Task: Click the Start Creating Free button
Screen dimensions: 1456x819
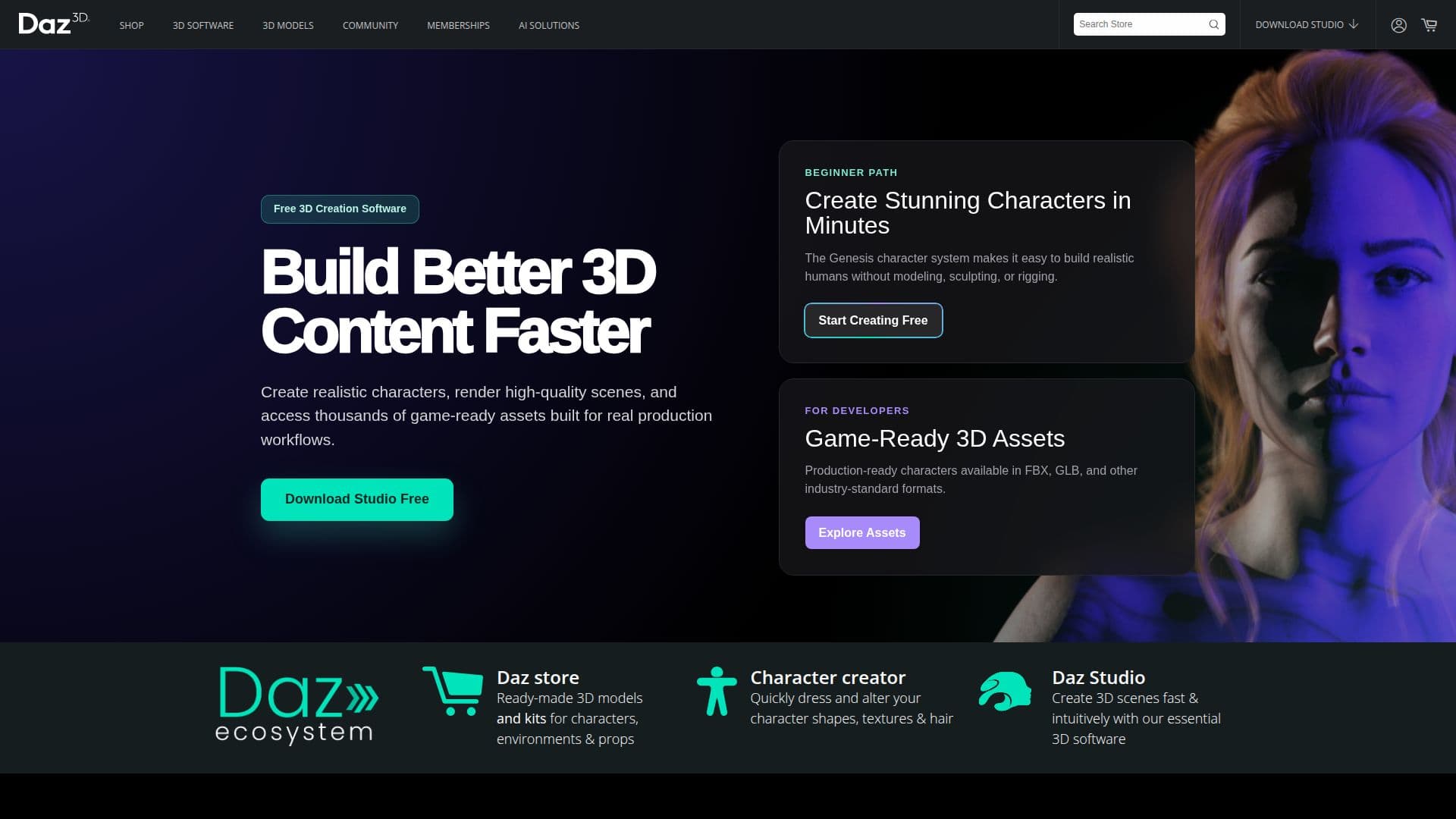Action: pos(873,320)
